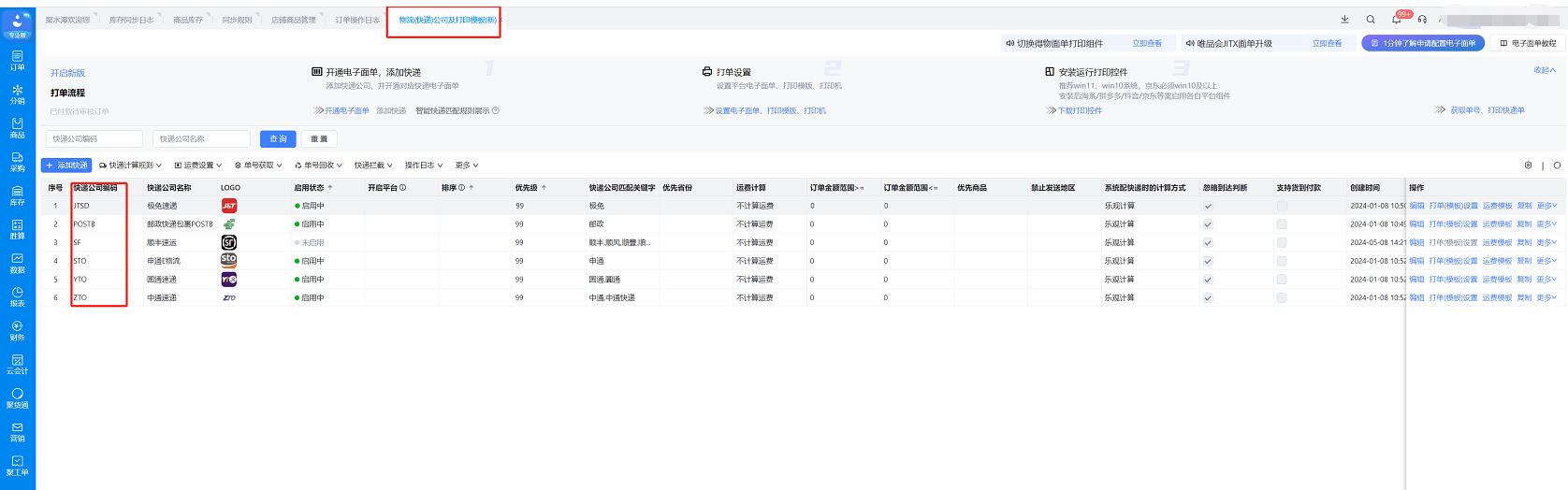Toggle 忽略到达判断 checkbox for ZTO row

(1208, 298)
